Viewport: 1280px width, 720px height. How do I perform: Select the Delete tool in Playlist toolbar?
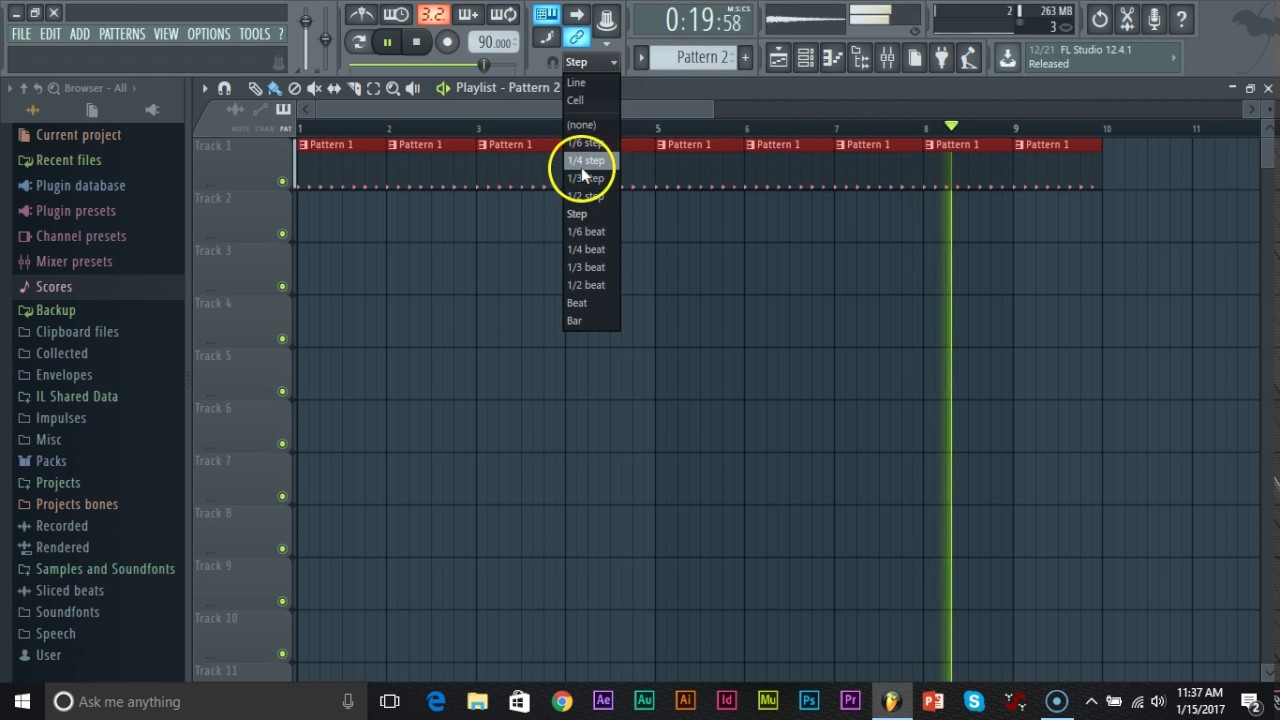[x=294, y=88]
